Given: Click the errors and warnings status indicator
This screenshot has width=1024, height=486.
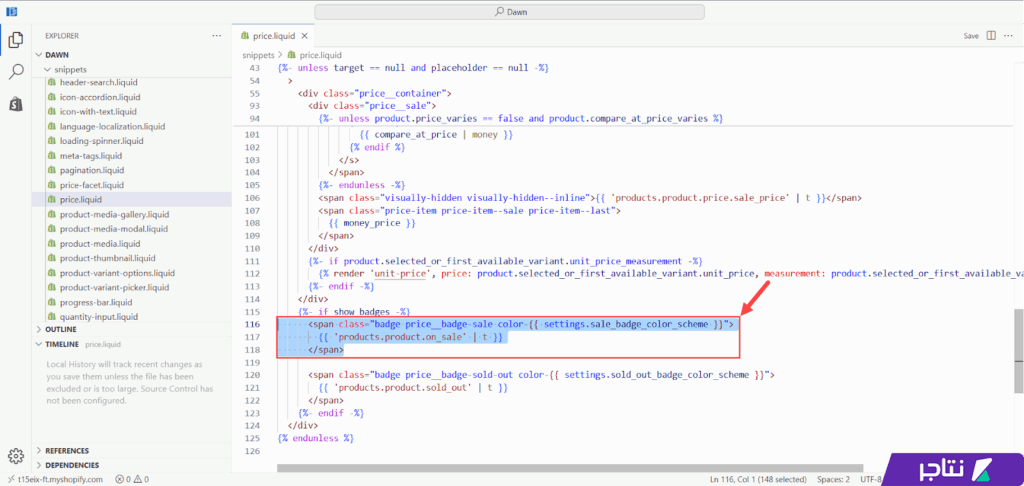Looking at the screenshot, I should 132,479.
